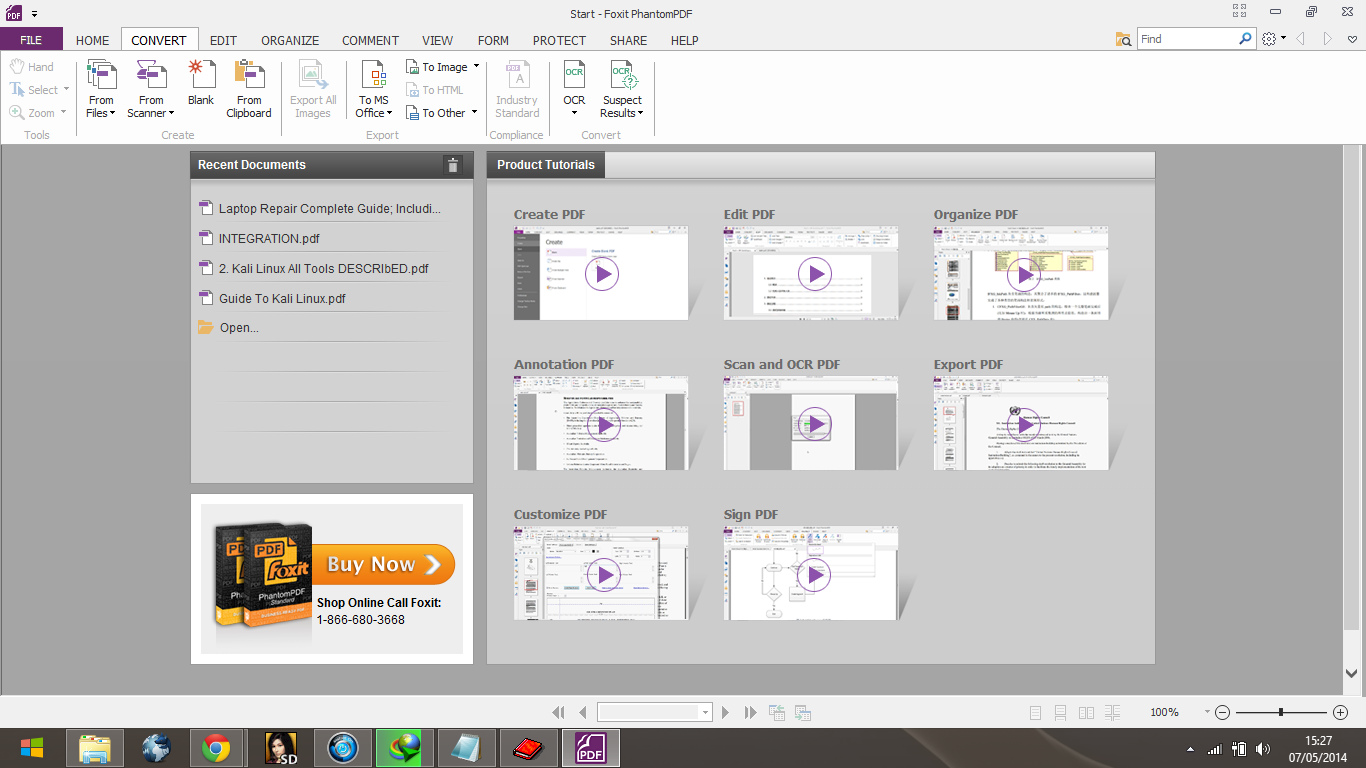Switch to the ORGANIZE tab
This screenshot has width=1366, height=768.
290,40
